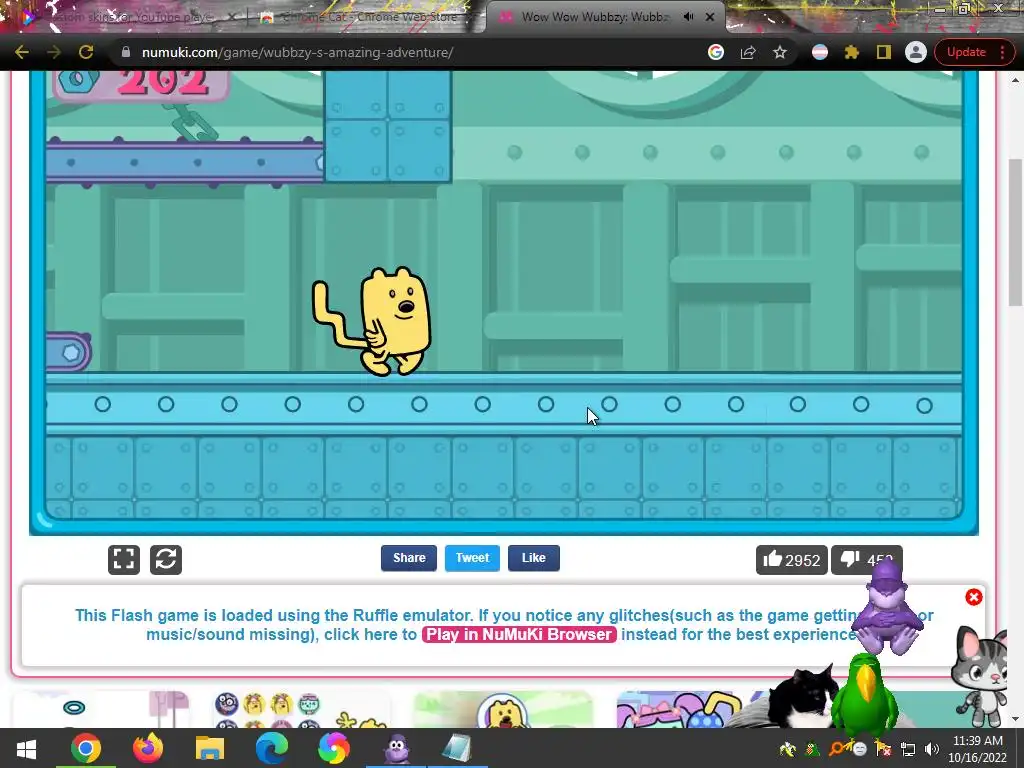Open the Windows Start menu
This screenshot has width=1024, height=768.
26,748
